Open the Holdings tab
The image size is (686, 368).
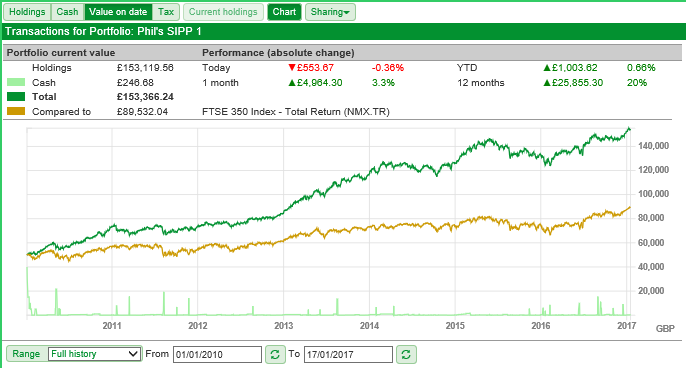(x=27, y=12)
